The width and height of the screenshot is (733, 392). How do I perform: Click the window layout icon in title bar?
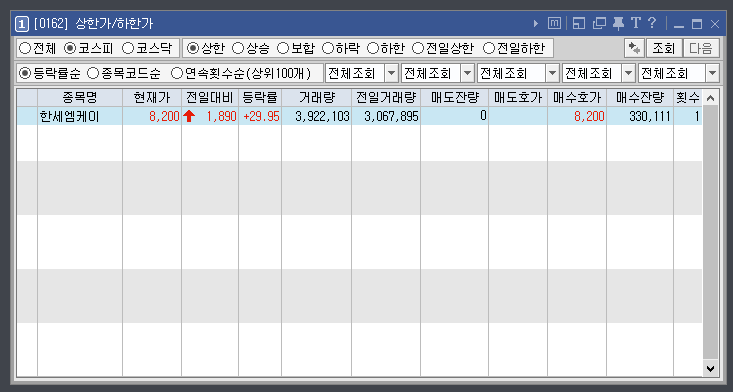[579, 23]
